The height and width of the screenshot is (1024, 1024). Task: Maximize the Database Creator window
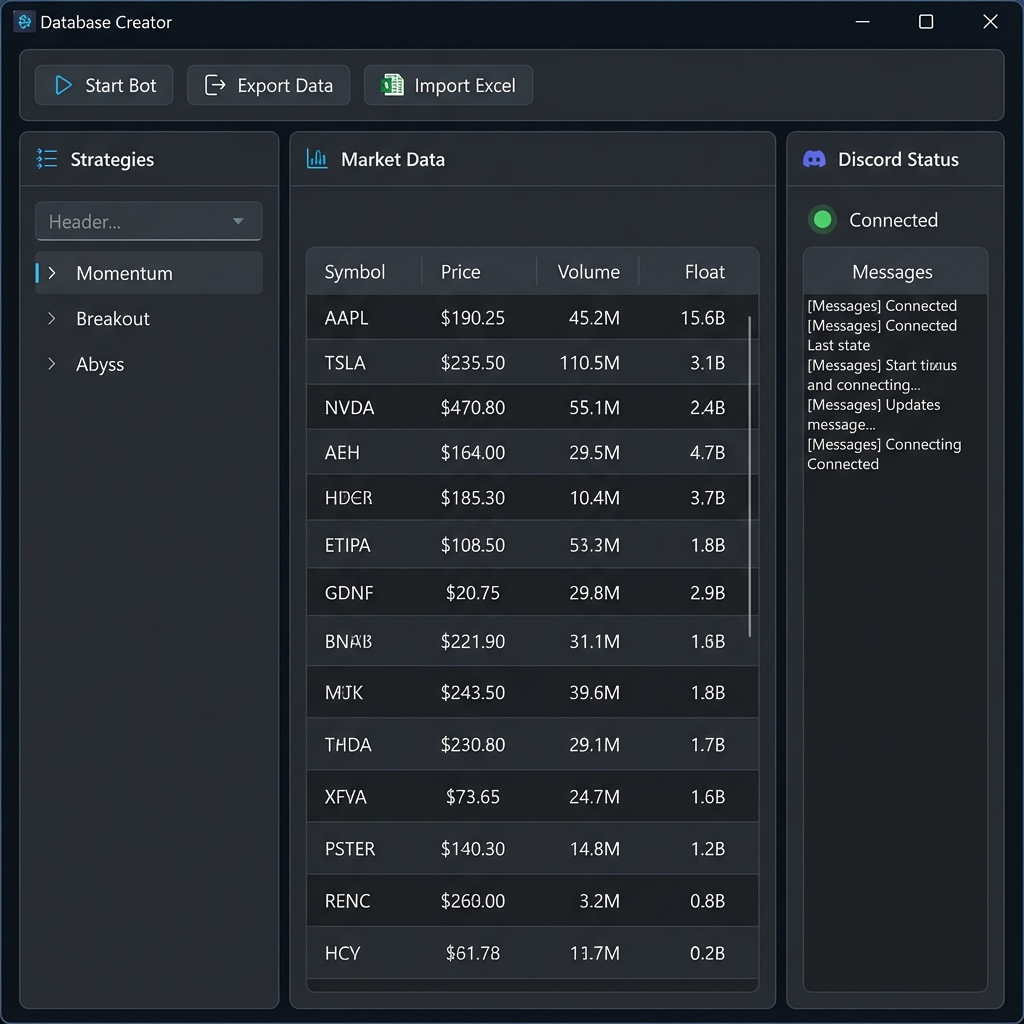(x=926, y=22)
